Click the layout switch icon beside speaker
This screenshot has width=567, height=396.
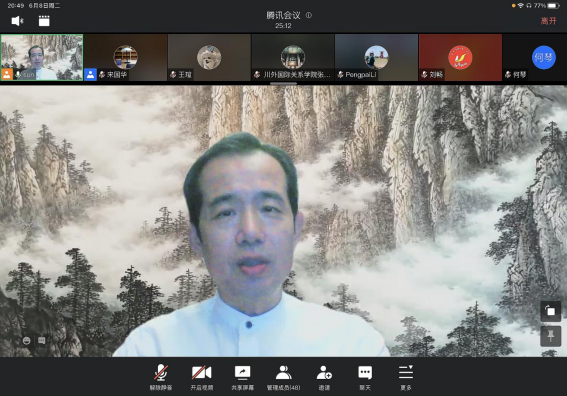44,21
